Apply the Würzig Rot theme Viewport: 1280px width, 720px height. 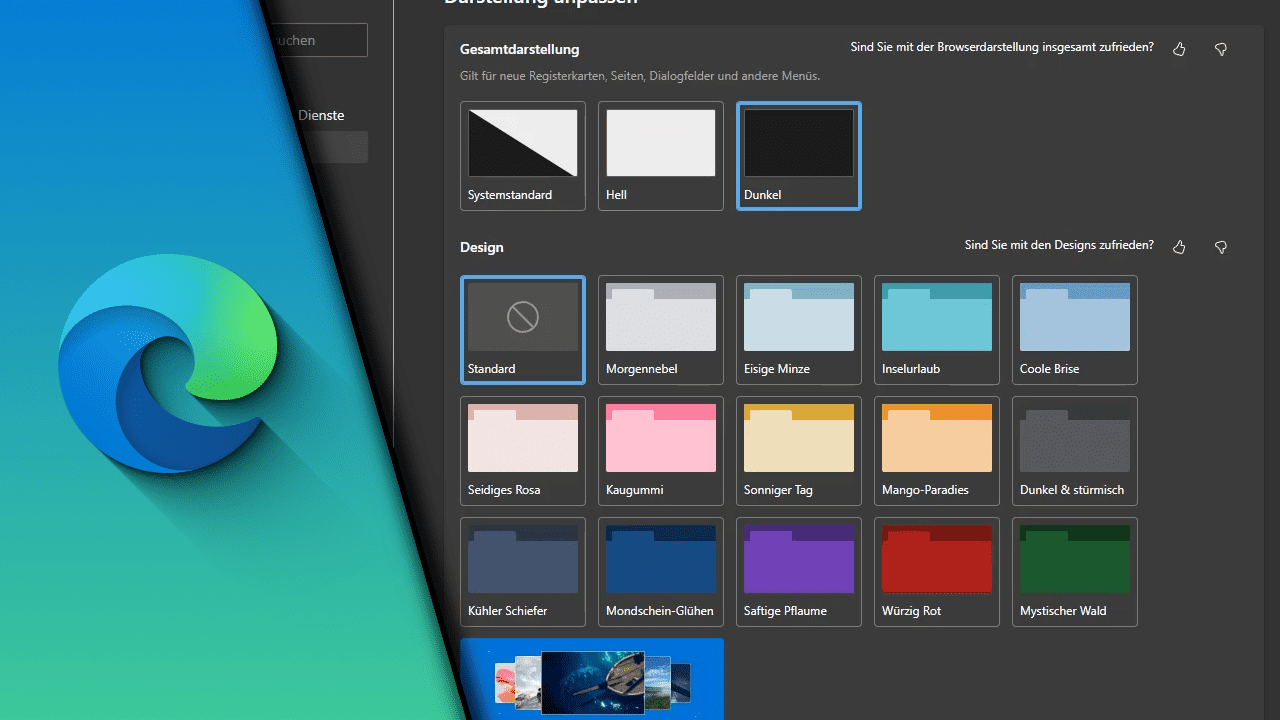point(936,572)
